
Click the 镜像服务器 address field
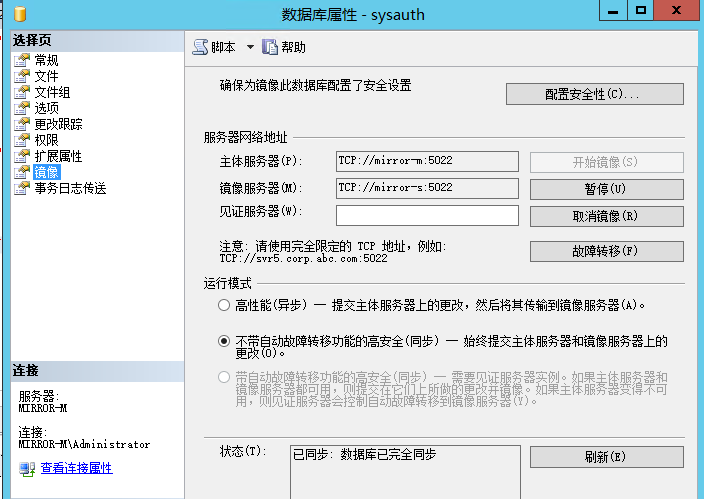coord(427,188)
